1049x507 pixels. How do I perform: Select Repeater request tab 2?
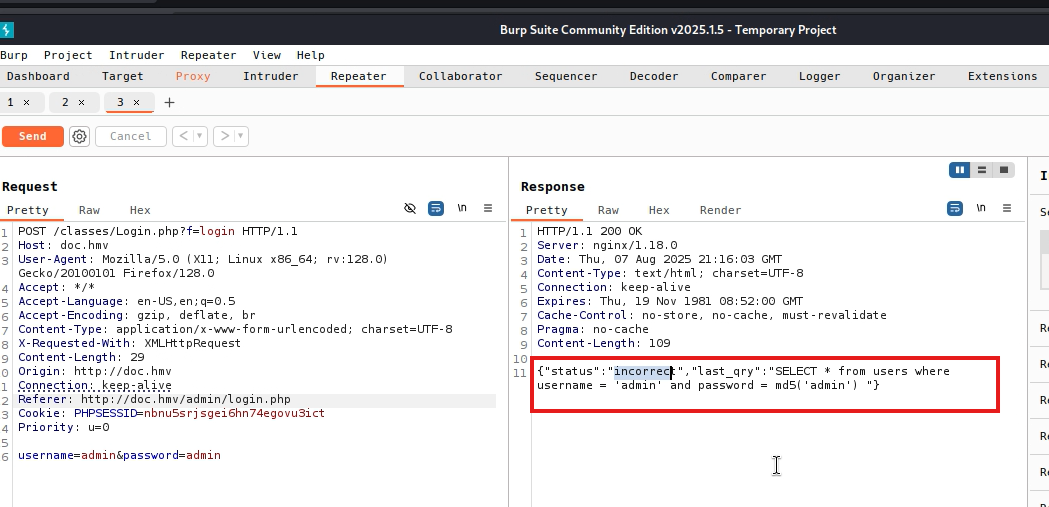click(66, 102)
